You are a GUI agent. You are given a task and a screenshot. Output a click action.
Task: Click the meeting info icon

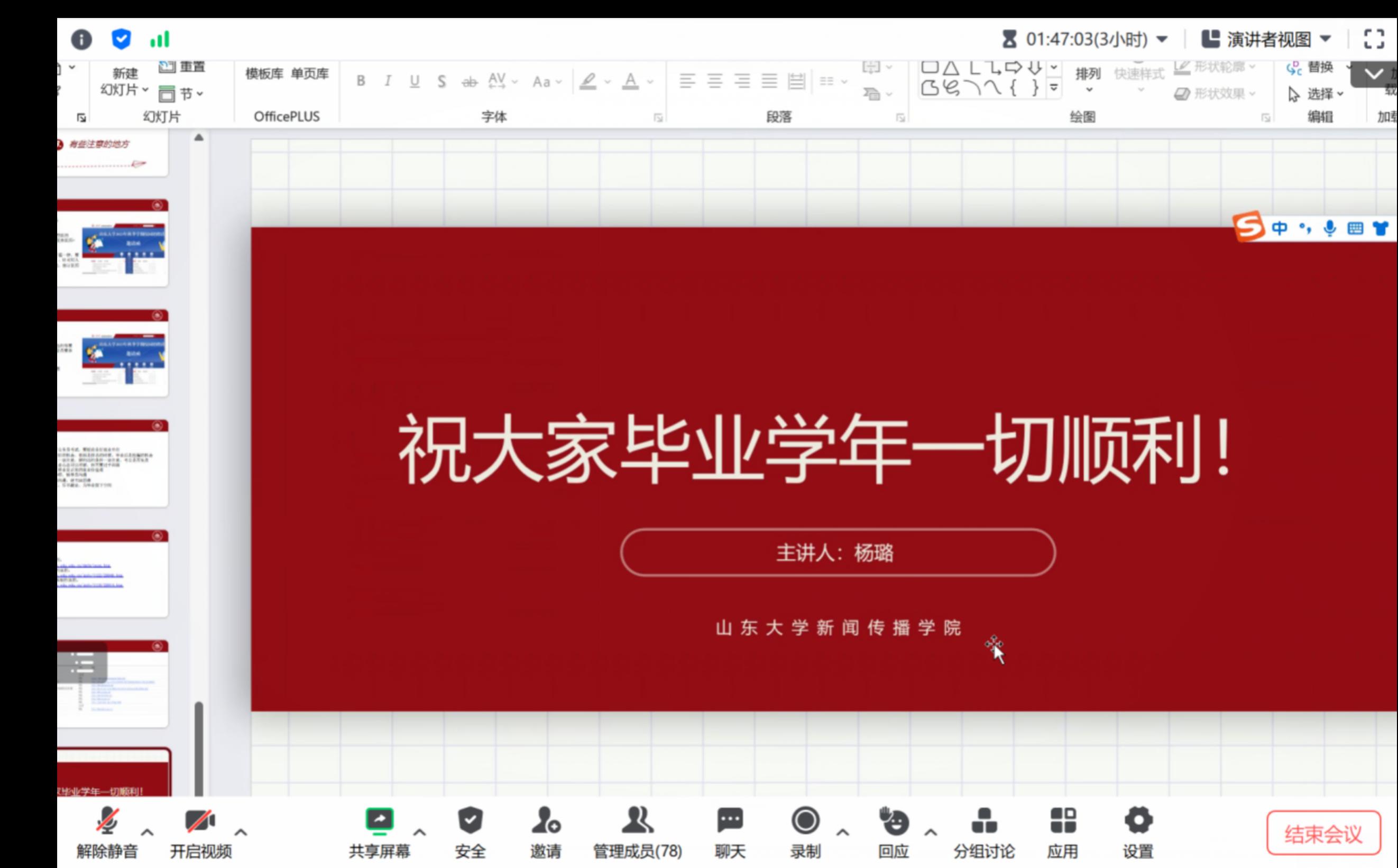coord(81,40)
